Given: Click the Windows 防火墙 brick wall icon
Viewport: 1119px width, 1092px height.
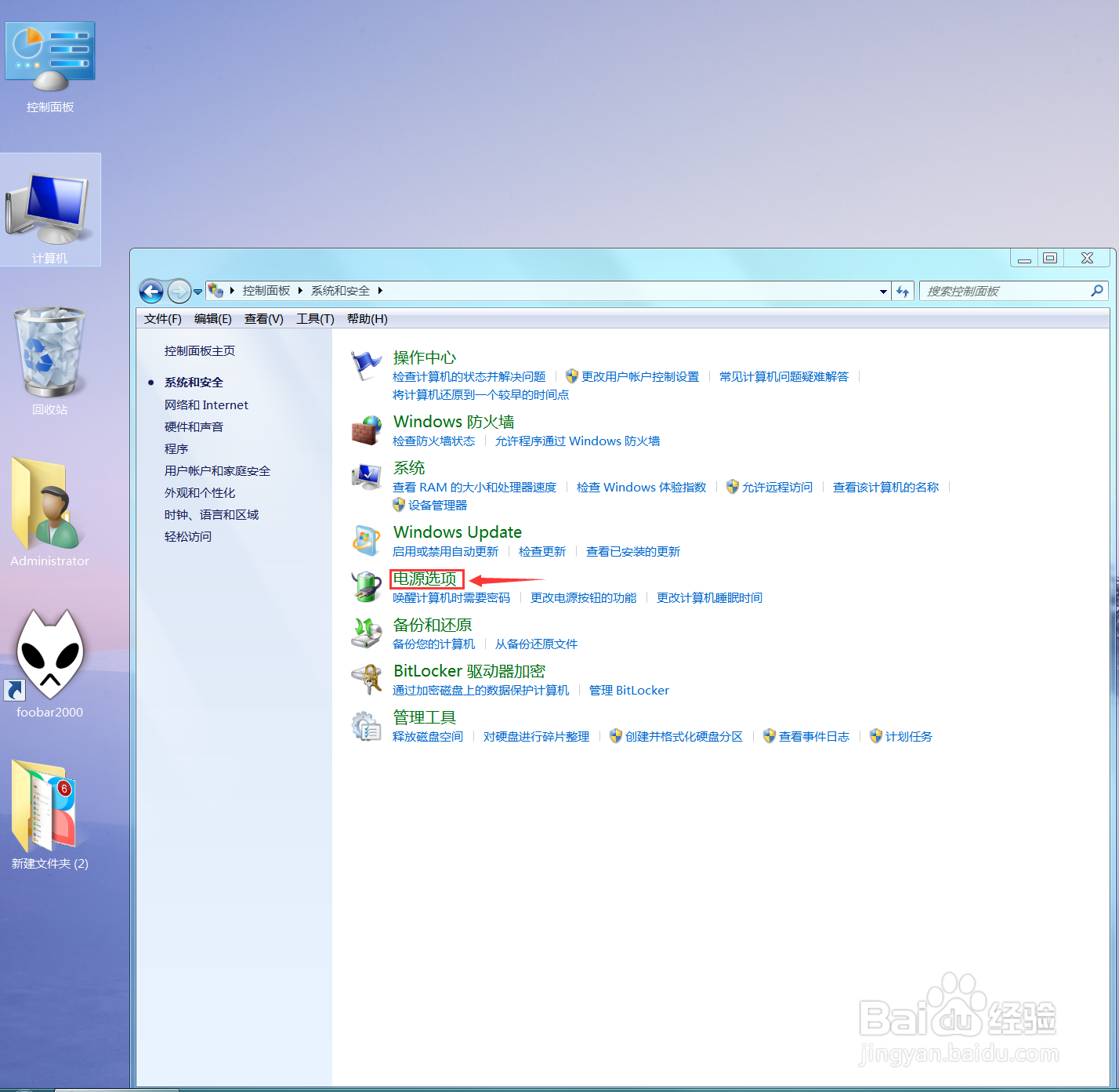Looking at the screenshot, I should pyautogui.click(x=366, y=430).
